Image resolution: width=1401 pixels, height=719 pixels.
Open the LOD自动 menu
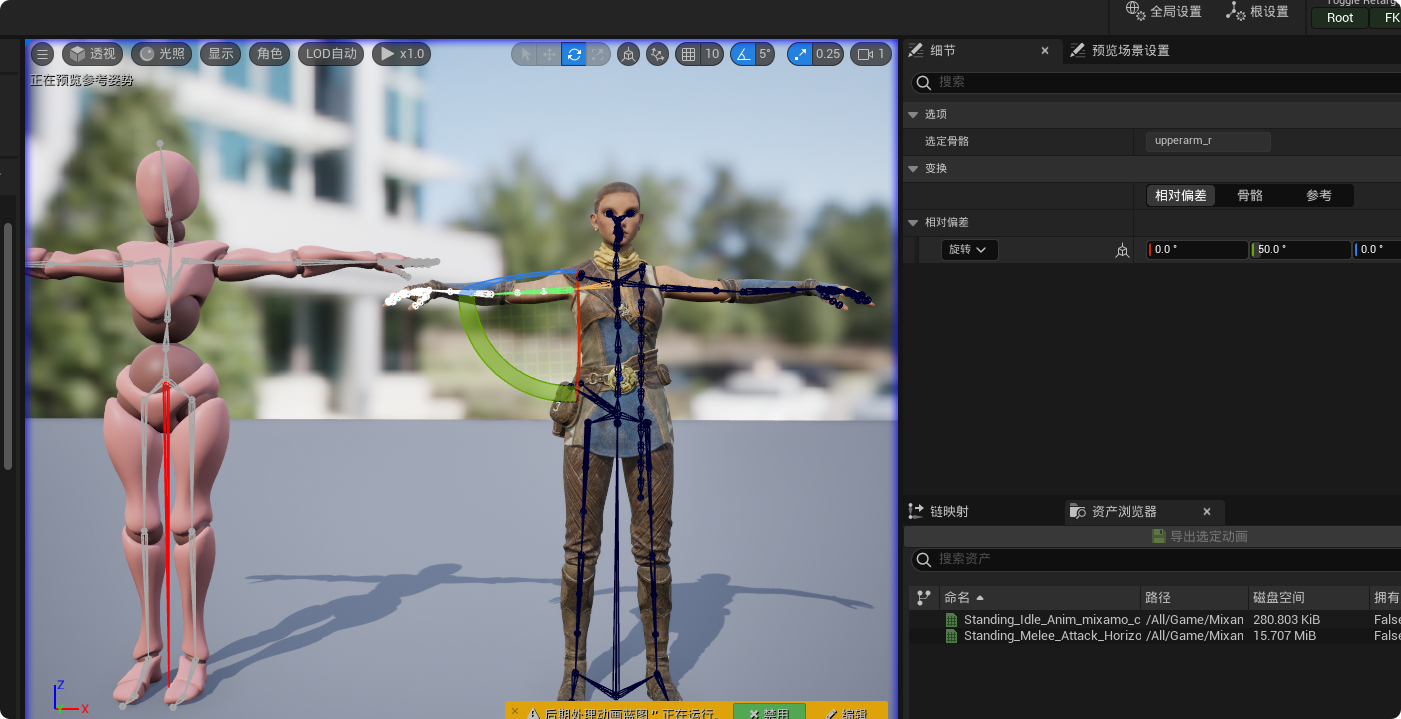[331, 54]
